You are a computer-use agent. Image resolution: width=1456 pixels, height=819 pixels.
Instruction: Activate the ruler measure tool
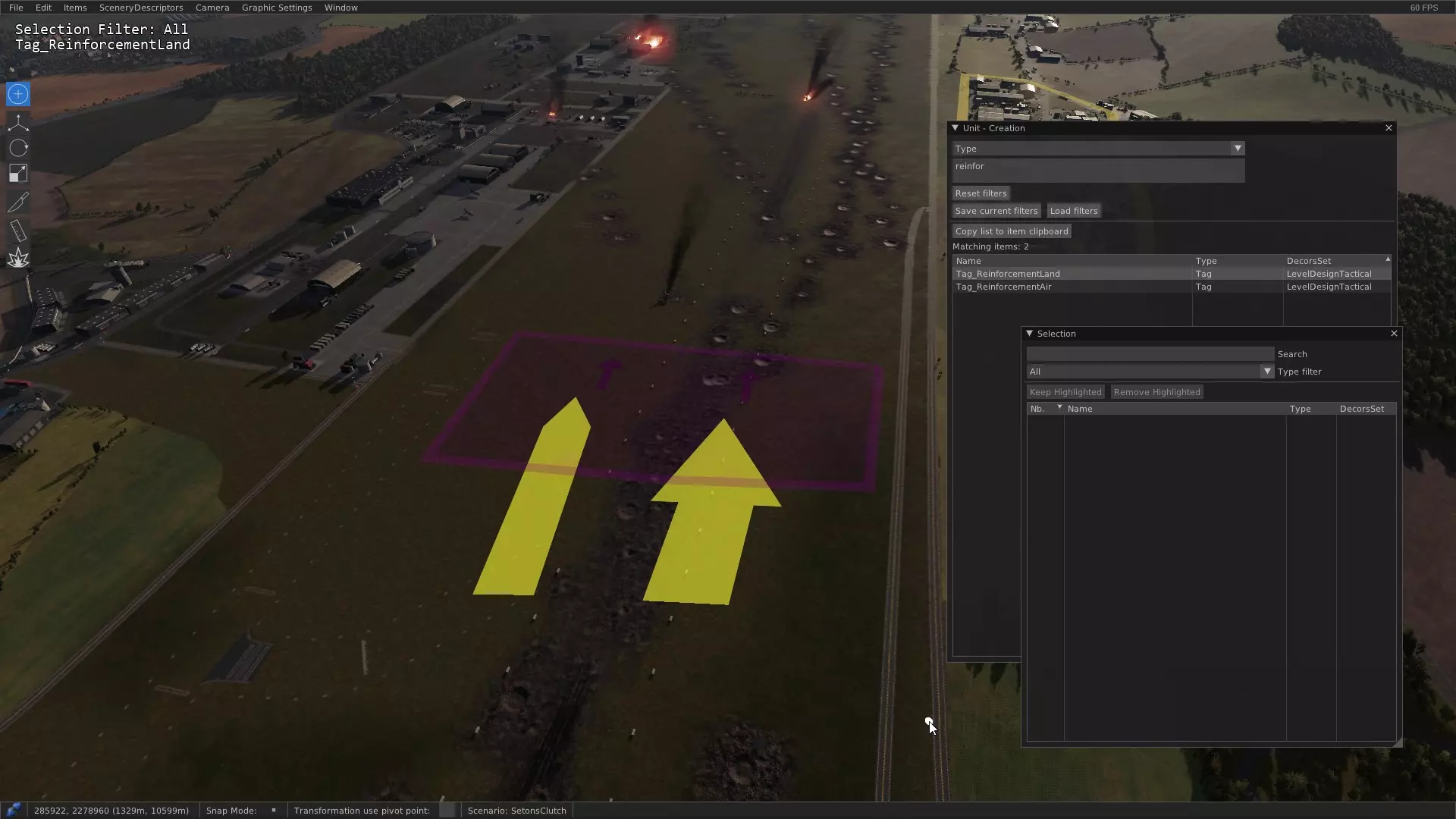tap(18, 231)
